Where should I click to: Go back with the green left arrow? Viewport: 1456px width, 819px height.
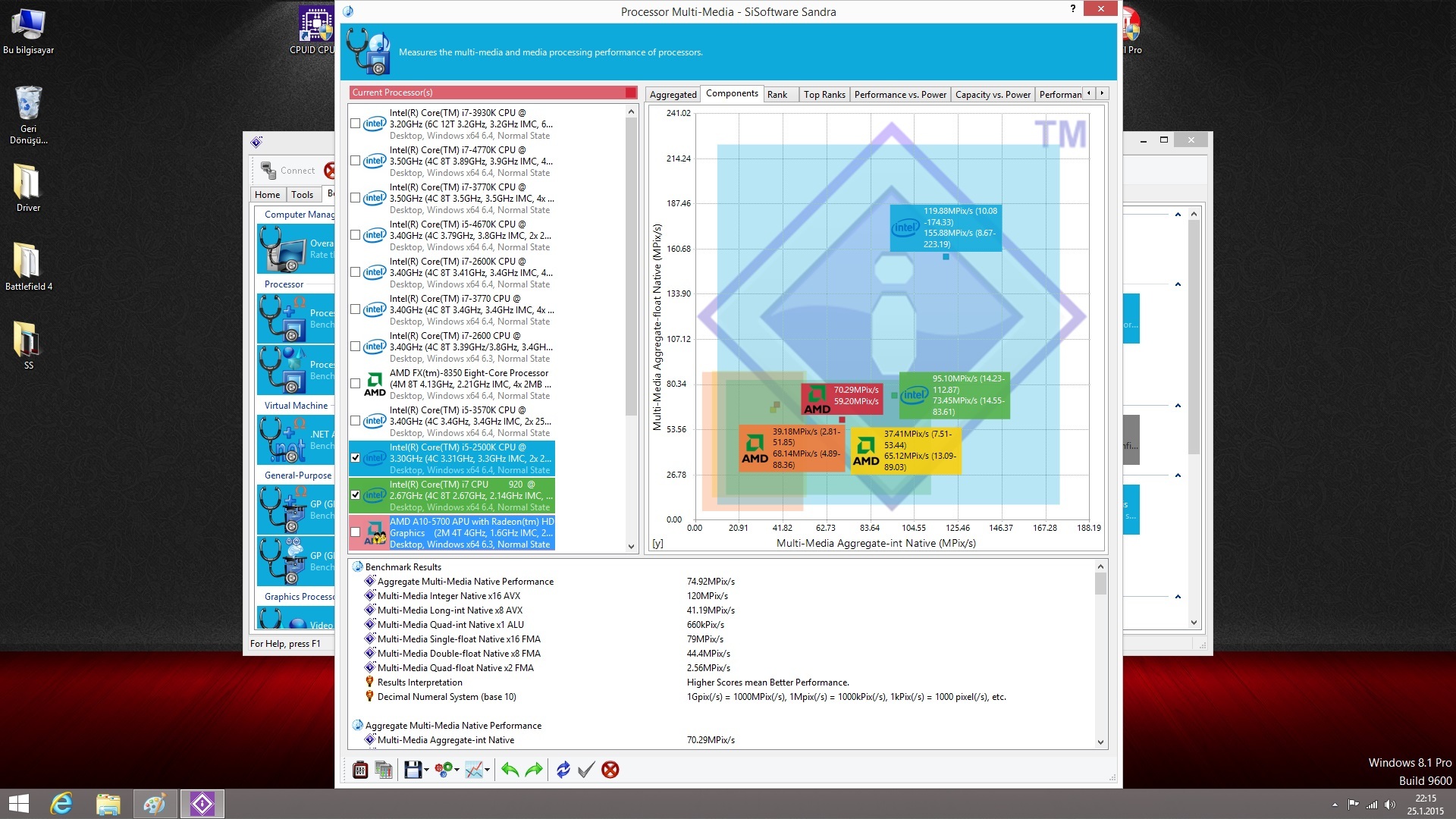(510, 770)
